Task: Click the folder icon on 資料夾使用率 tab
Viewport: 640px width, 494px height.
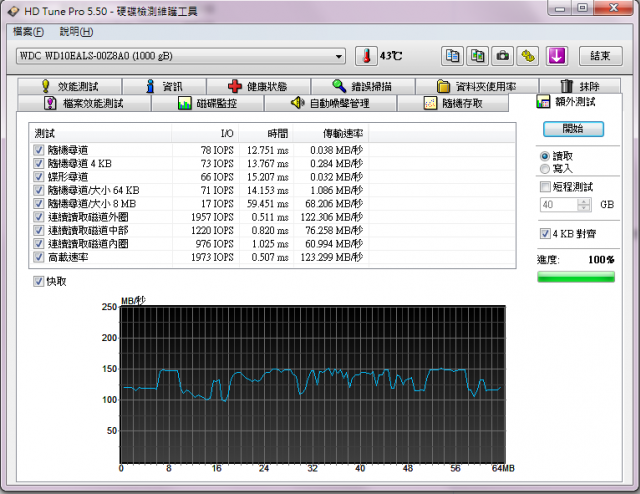Action: pos(443,86)
